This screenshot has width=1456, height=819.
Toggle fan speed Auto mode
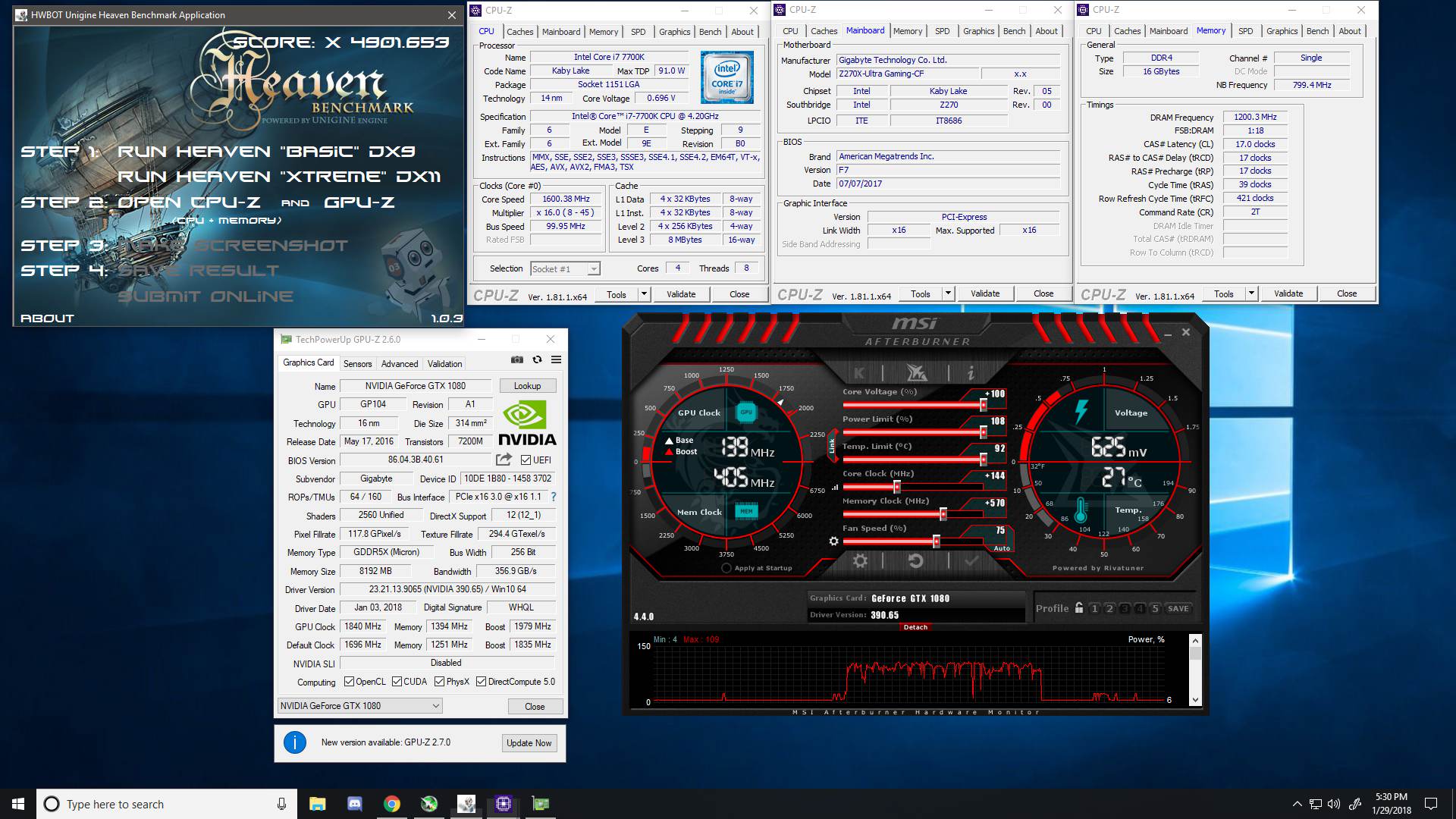(x=1002, y=548)
